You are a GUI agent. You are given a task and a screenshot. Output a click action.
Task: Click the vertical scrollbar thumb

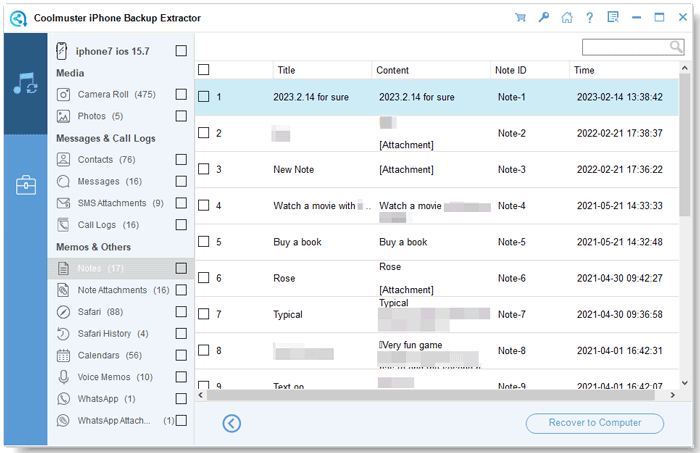685,145
